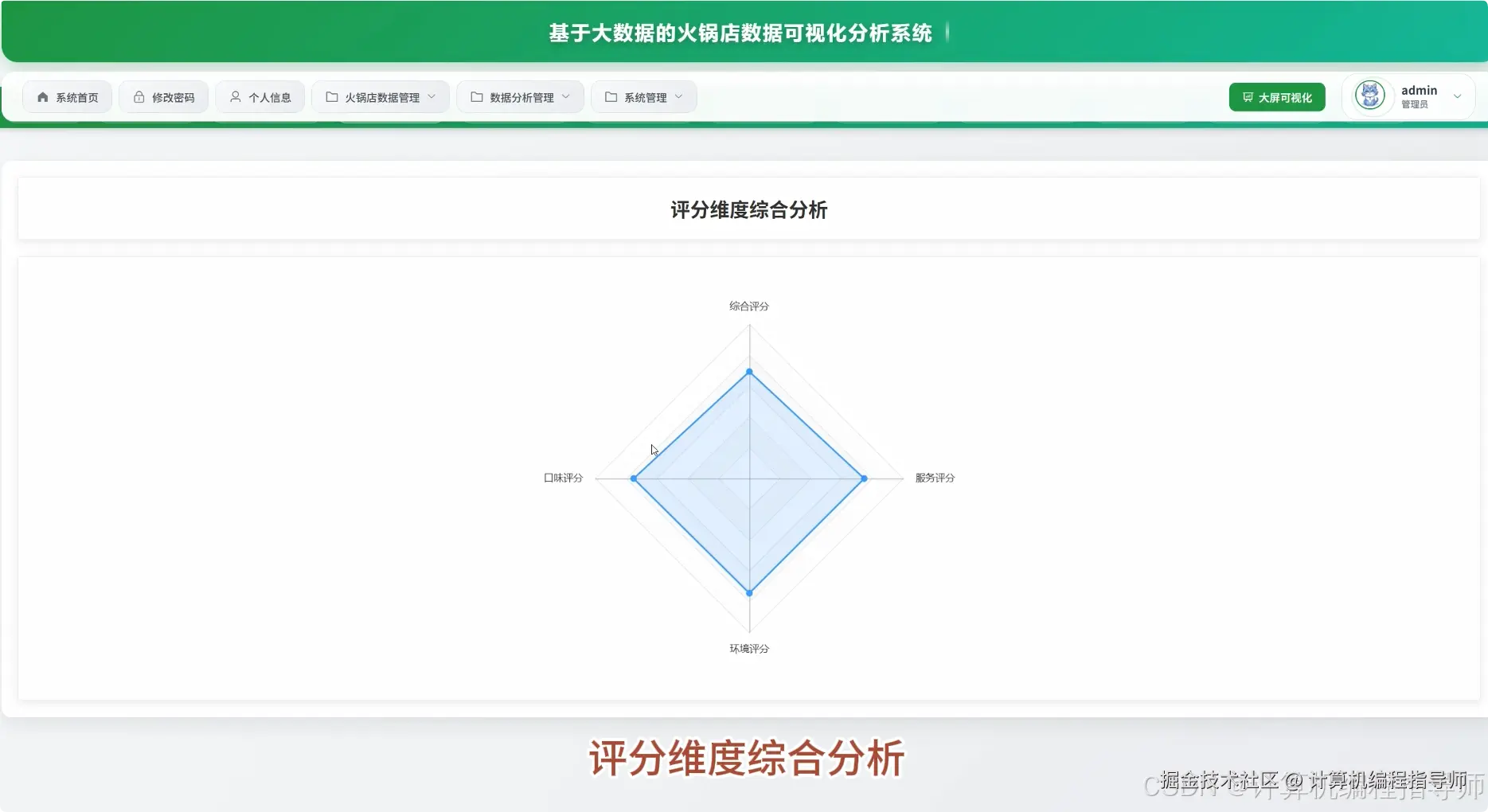This screenshot has width=1488, height=812.
Task: Click the home icon on 系统首页
Action: point(43,96)
